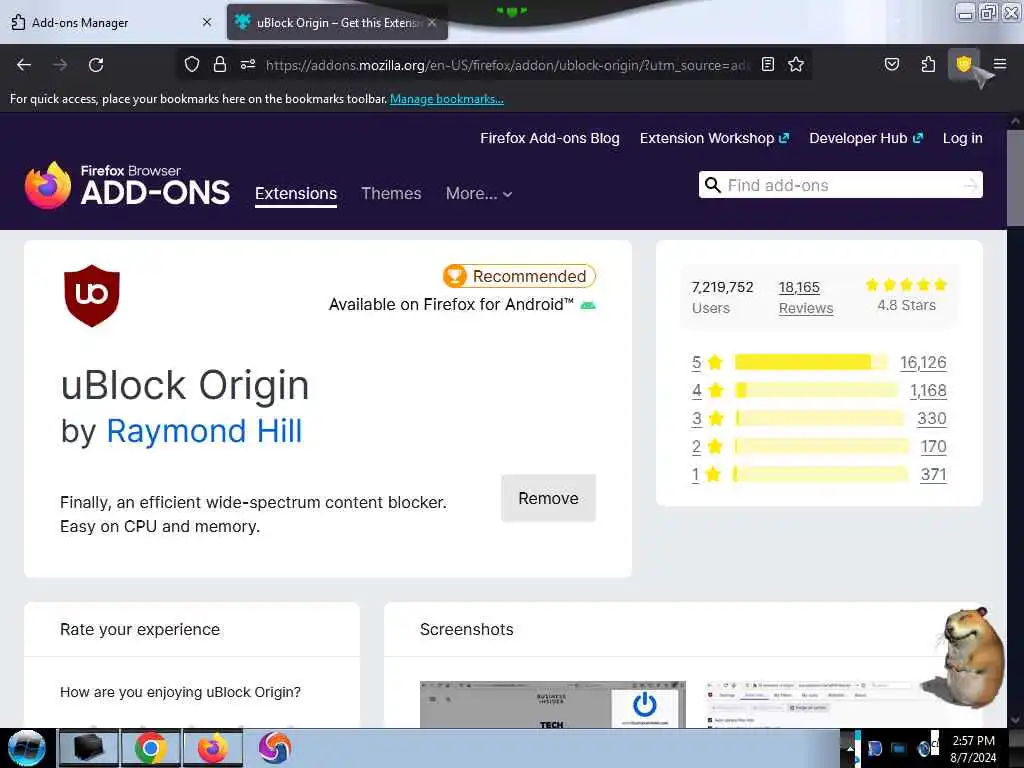The width and height of the screenshot is (1024, 768).
Task: Submit search with arrow in Find add-ons box
Action: tap(970, 185)
